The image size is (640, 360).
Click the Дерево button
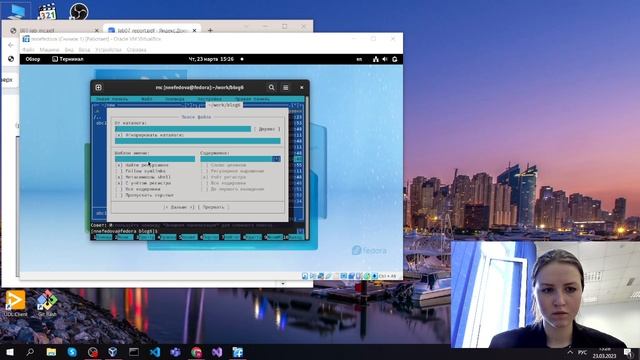[x=267, y=129]
